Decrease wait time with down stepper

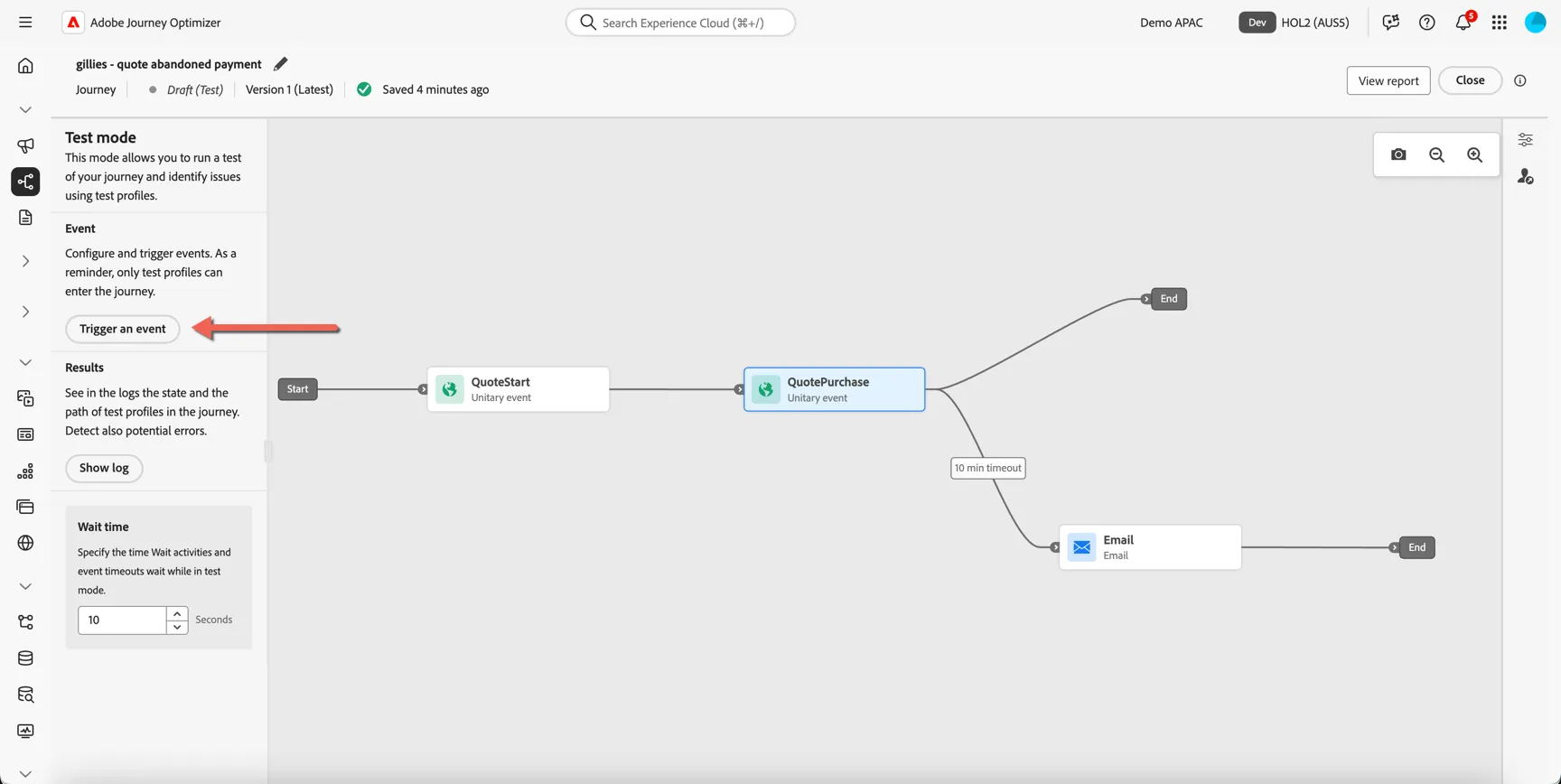pyautogui.click(x=177, y=627)
